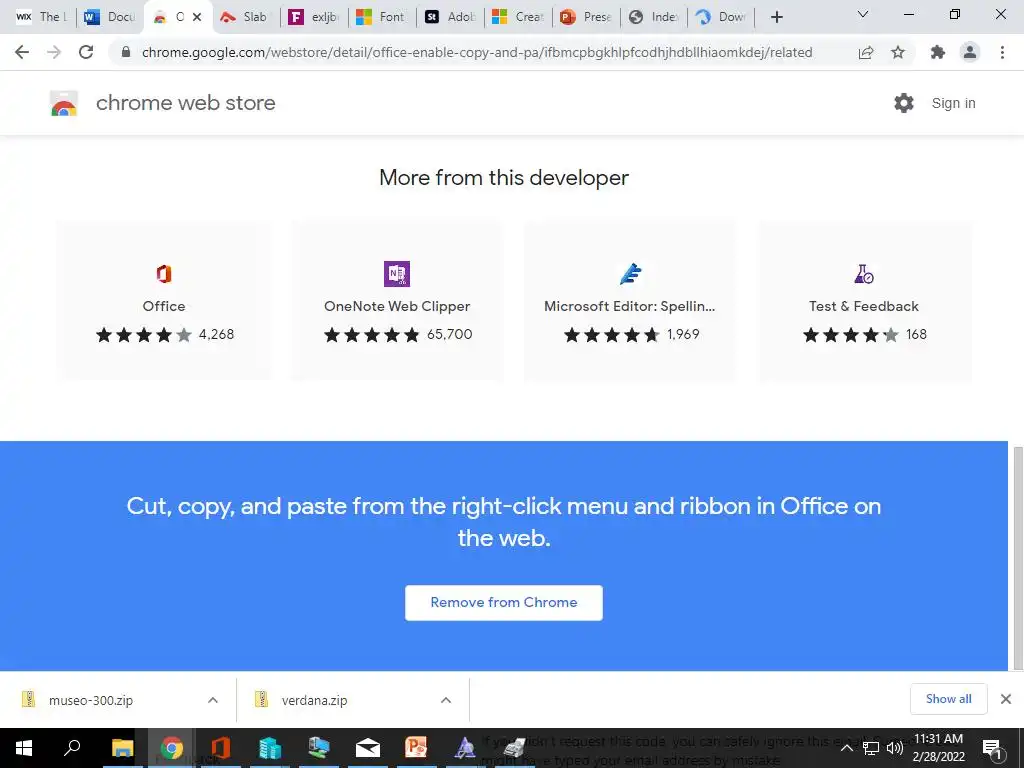Open the notification center icon
Screen dimensions: 1024x768
(993, 748)
